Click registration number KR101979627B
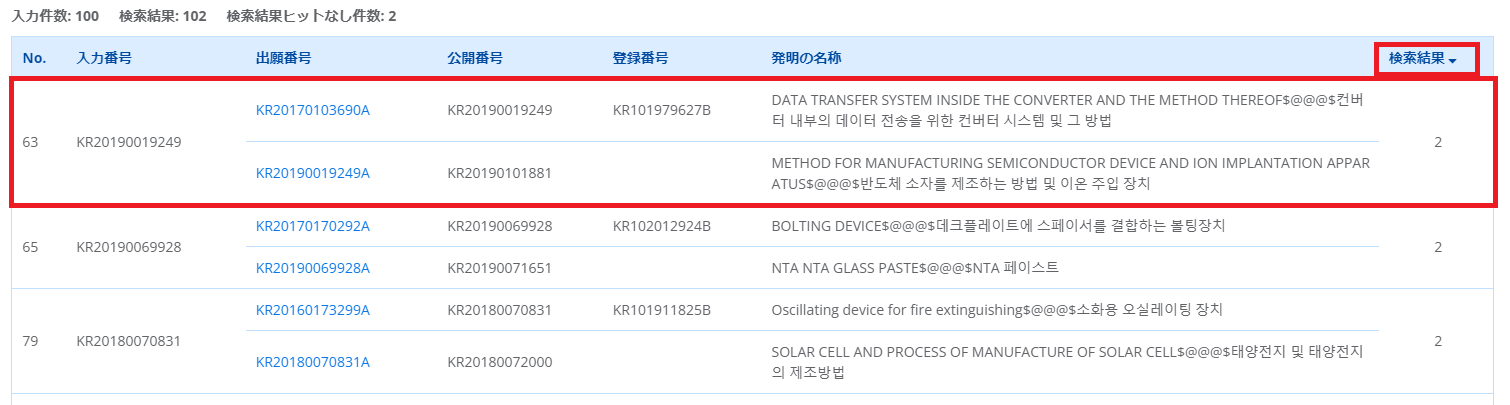 click(661, 109)
